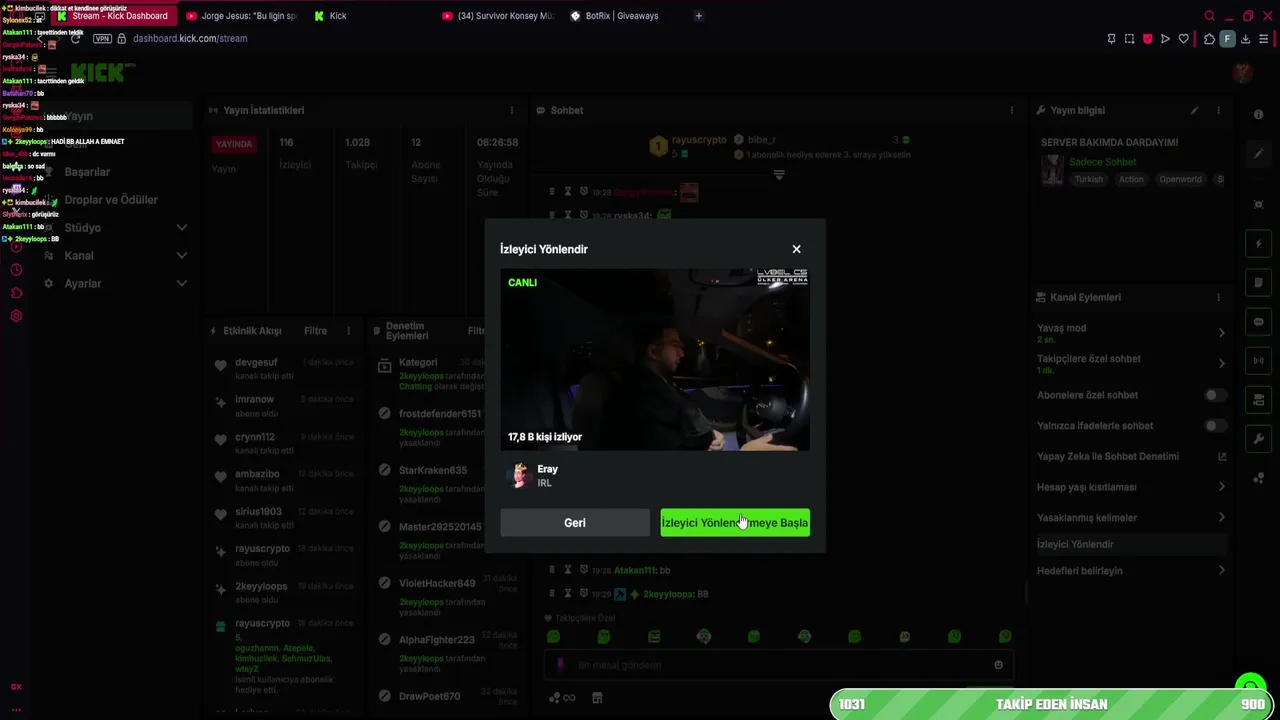Collapse the chat leaderboard chevron
1280x720 pixels.
click(x=779, y=175)
